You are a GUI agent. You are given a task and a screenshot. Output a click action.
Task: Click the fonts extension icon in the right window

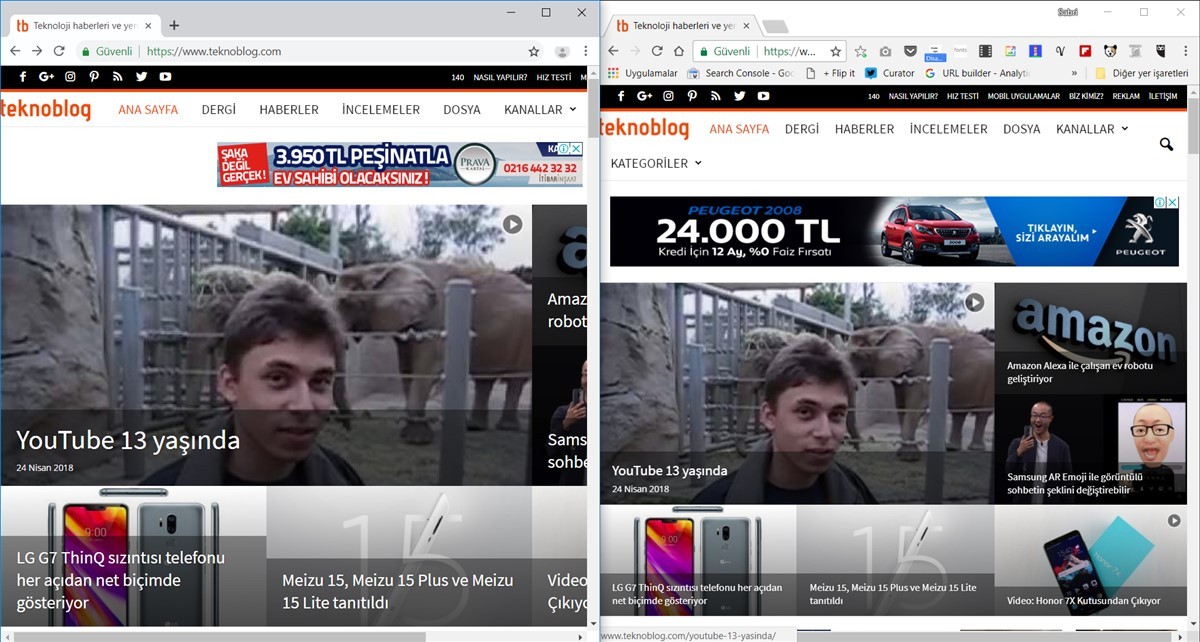[x=960, y=51]
